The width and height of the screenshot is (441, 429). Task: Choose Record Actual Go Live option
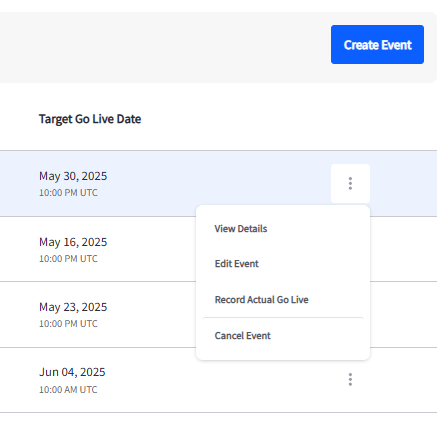coord(261,300)
